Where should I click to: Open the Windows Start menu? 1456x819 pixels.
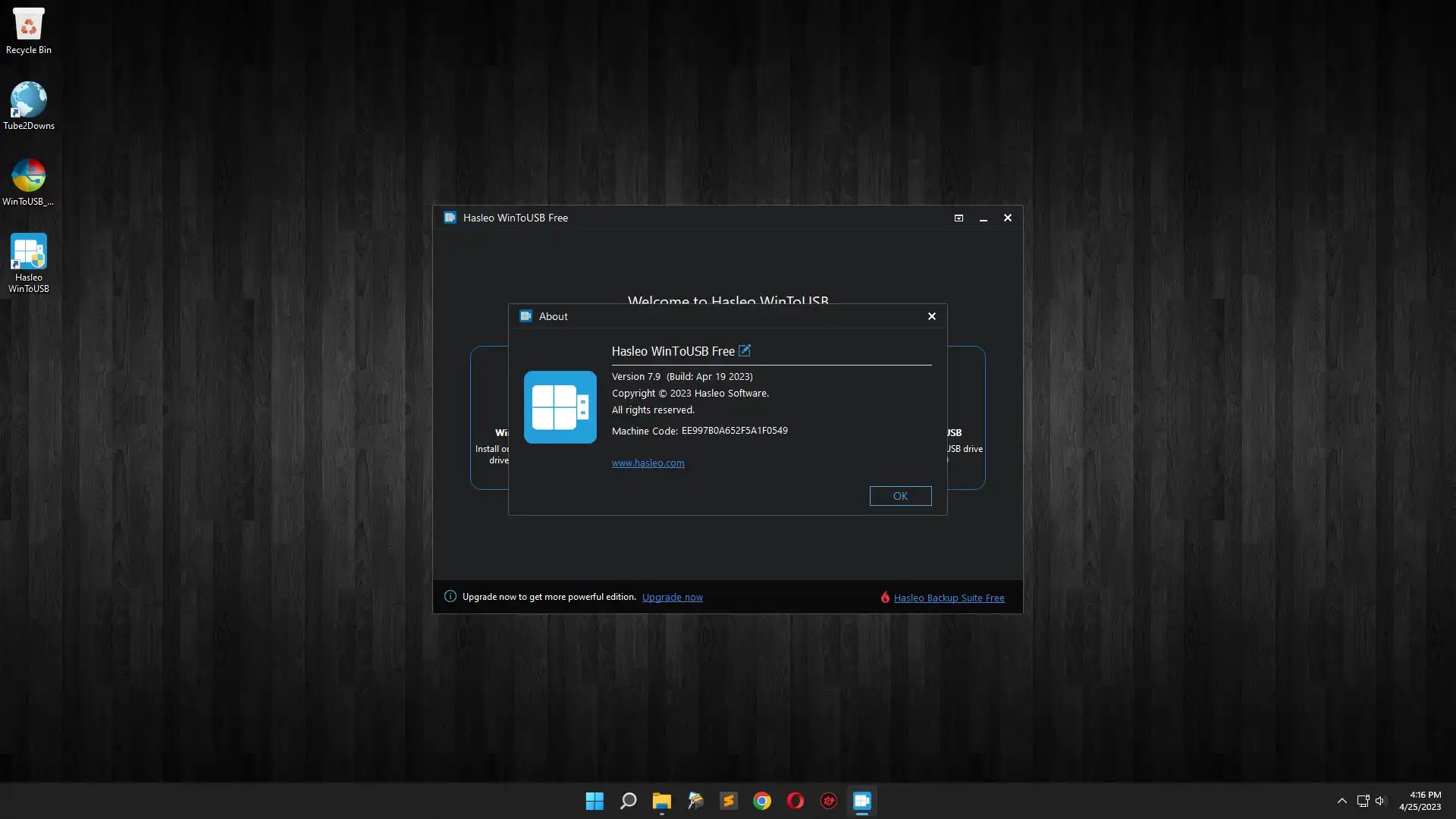[595, 801]
